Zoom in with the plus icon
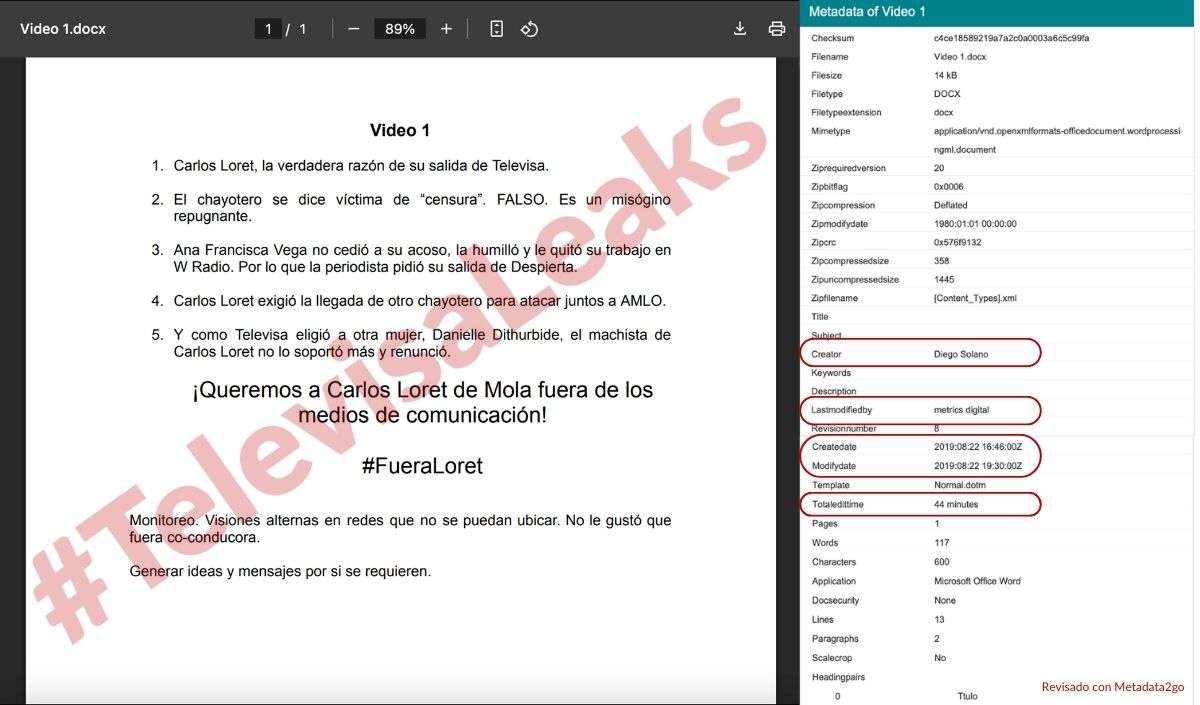 pos(446,29)
